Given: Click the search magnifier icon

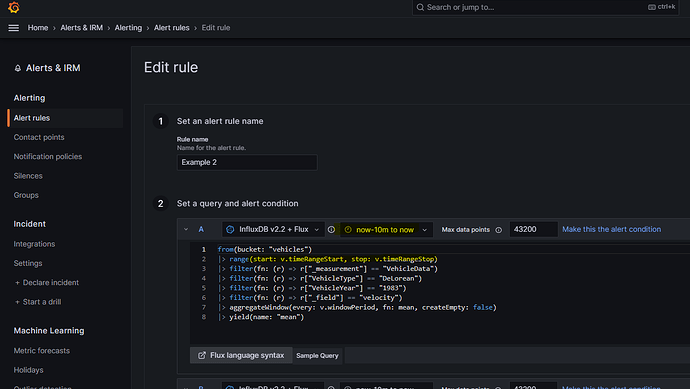Looking at the screenshot, I should coord(420,7).
